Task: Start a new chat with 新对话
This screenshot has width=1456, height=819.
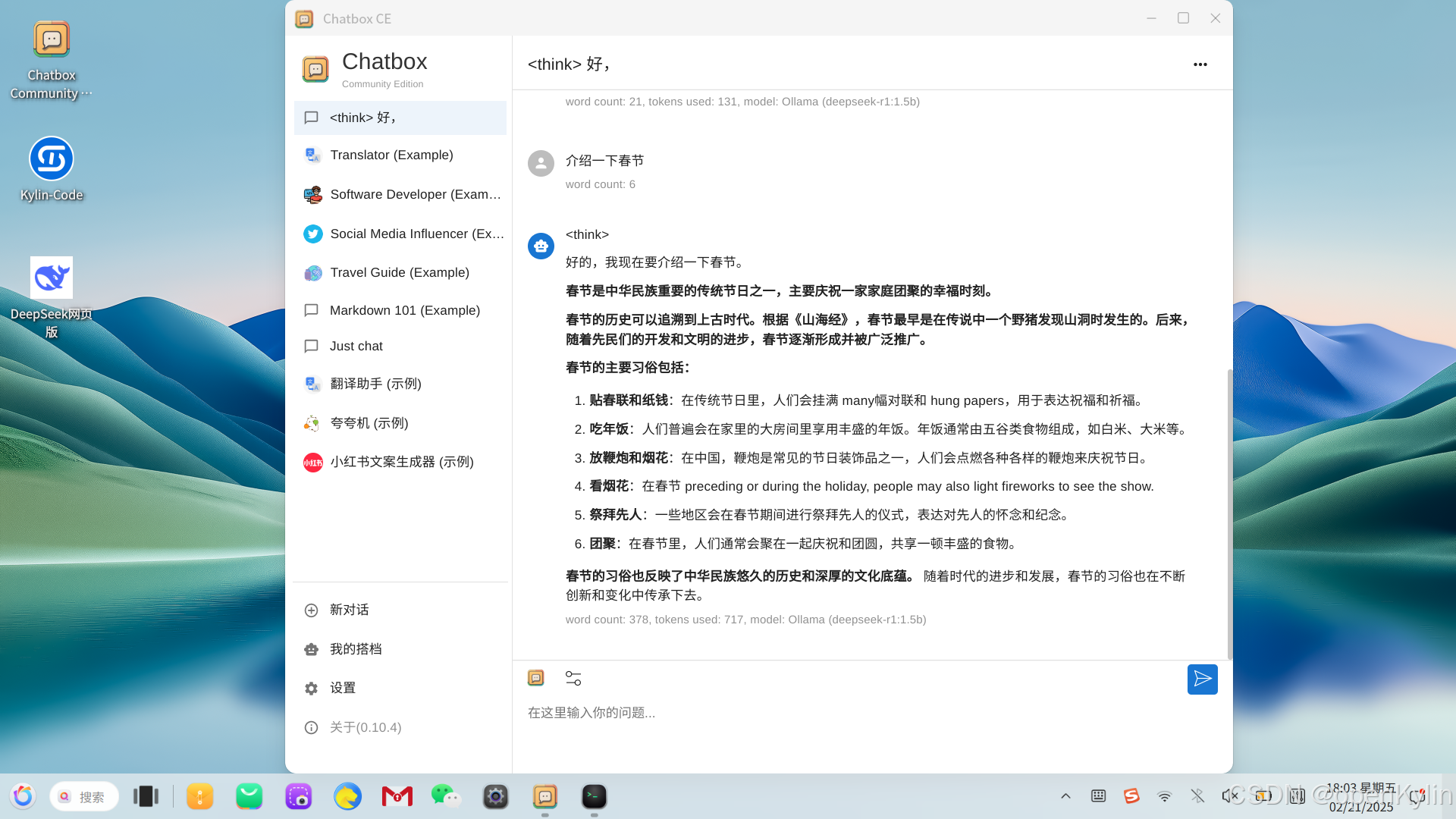Action: (x=349, y=610)
